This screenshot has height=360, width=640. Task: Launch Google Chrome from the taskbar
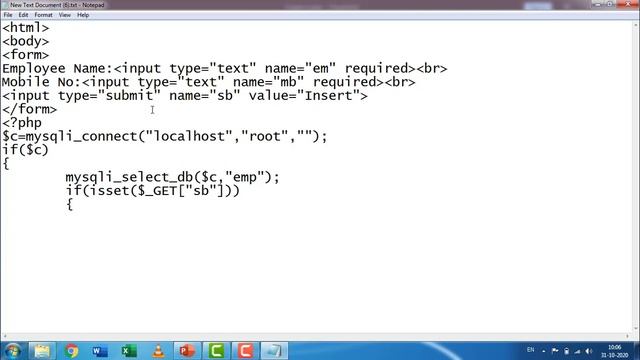pos(71,351)
